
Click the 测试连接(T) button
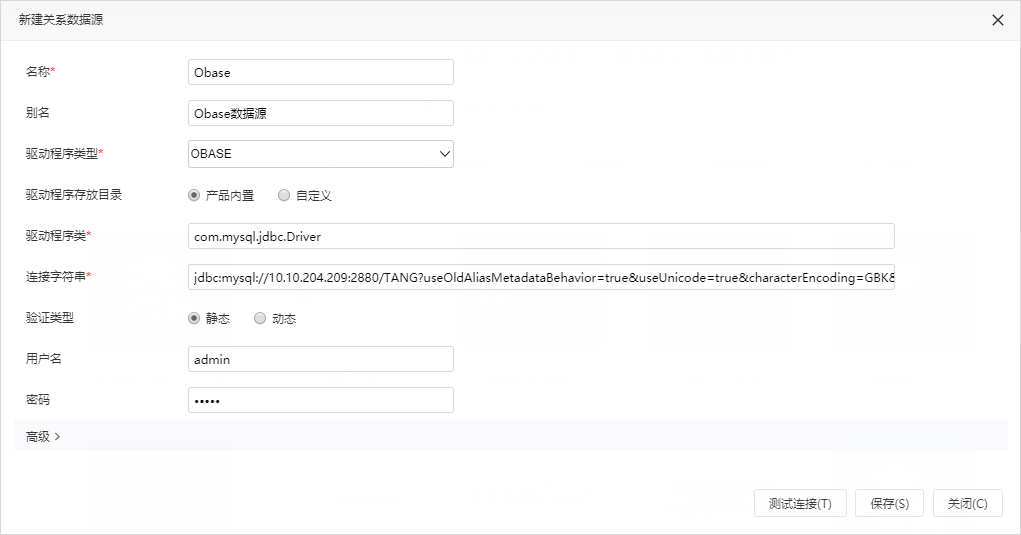point(800,503)
